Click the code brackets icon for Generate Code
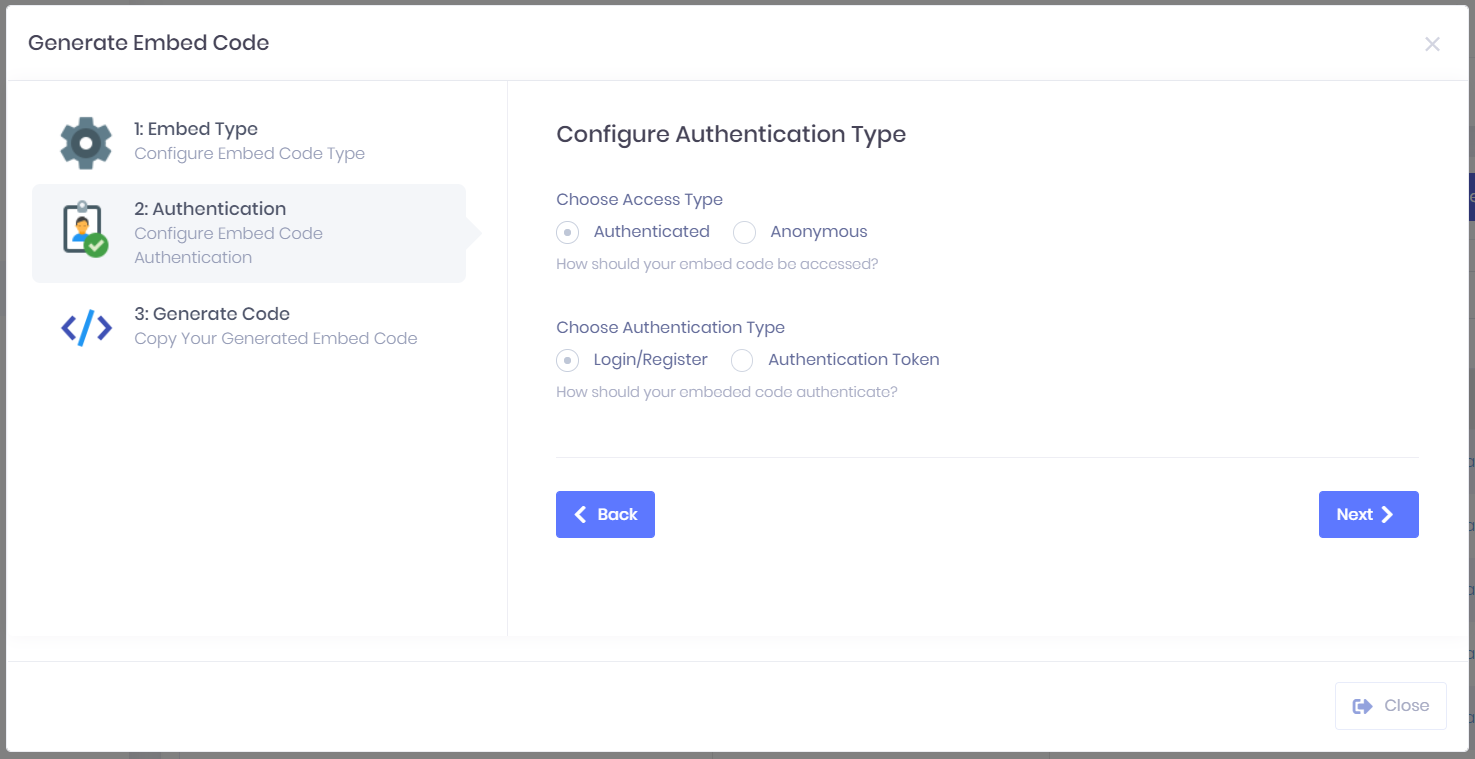The height and width of the screenshot is (759, 1475). click(86, 327)
